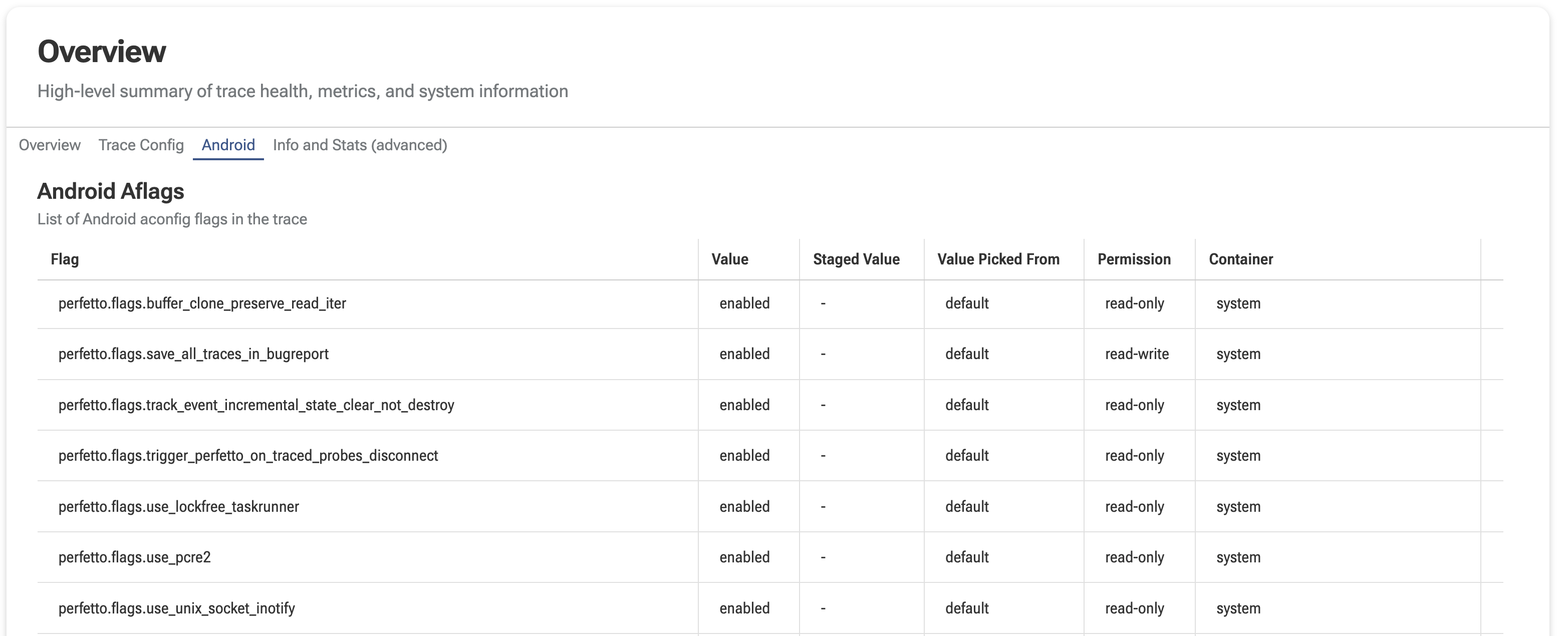Screen dimensions: 1568x636
Task: Click the Value Picked From header
Action: coord(997,259)
